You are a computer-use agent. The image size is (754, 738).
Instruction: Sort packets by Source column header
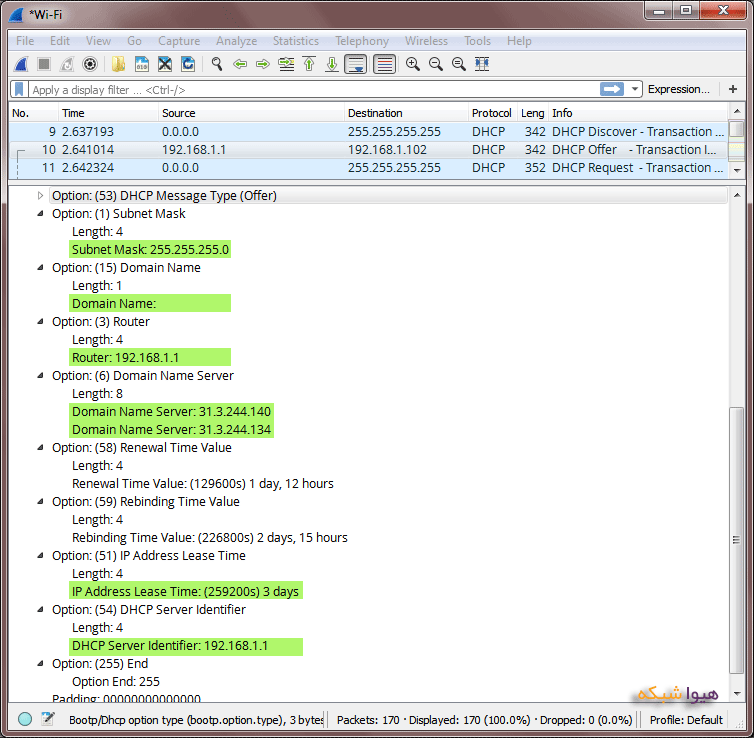tap(251, 113)
